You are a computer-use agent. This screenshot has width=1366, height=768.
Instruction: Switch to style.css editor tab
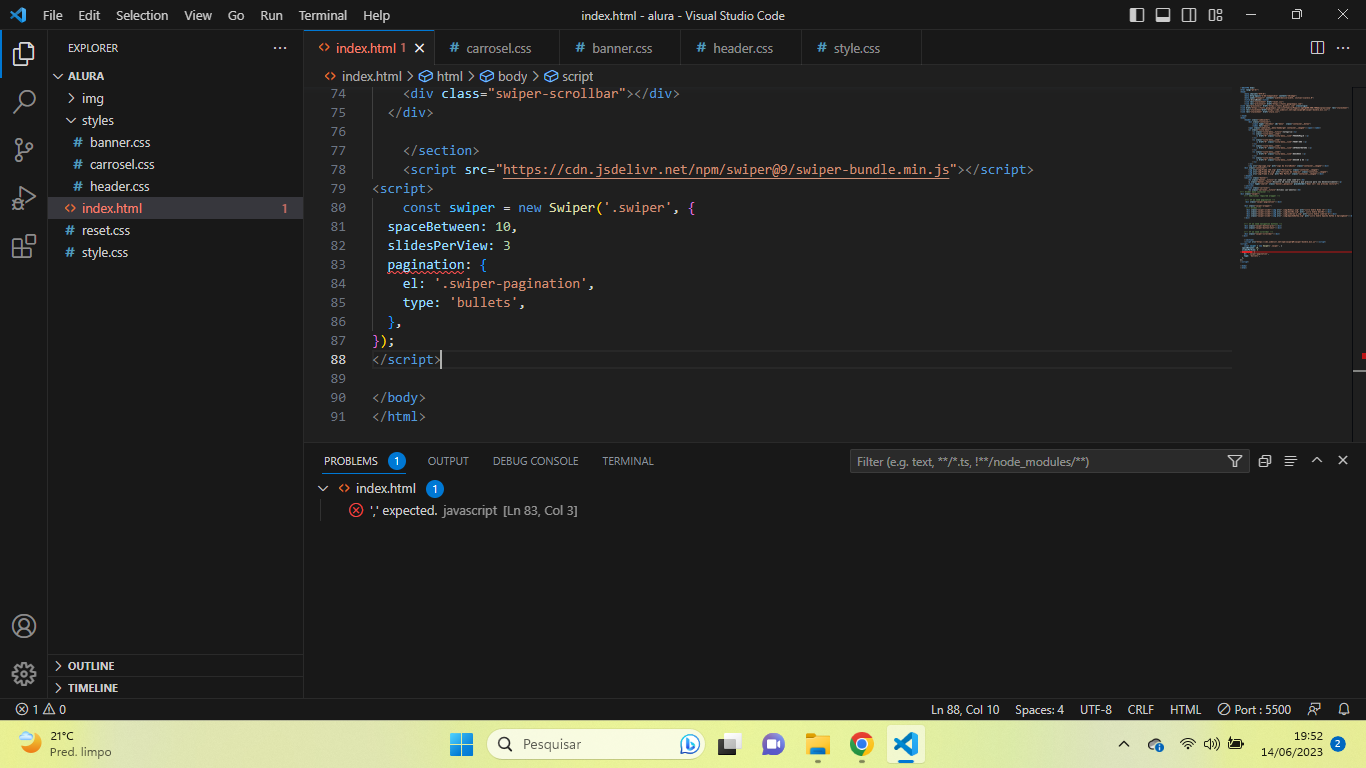point(861,48)
